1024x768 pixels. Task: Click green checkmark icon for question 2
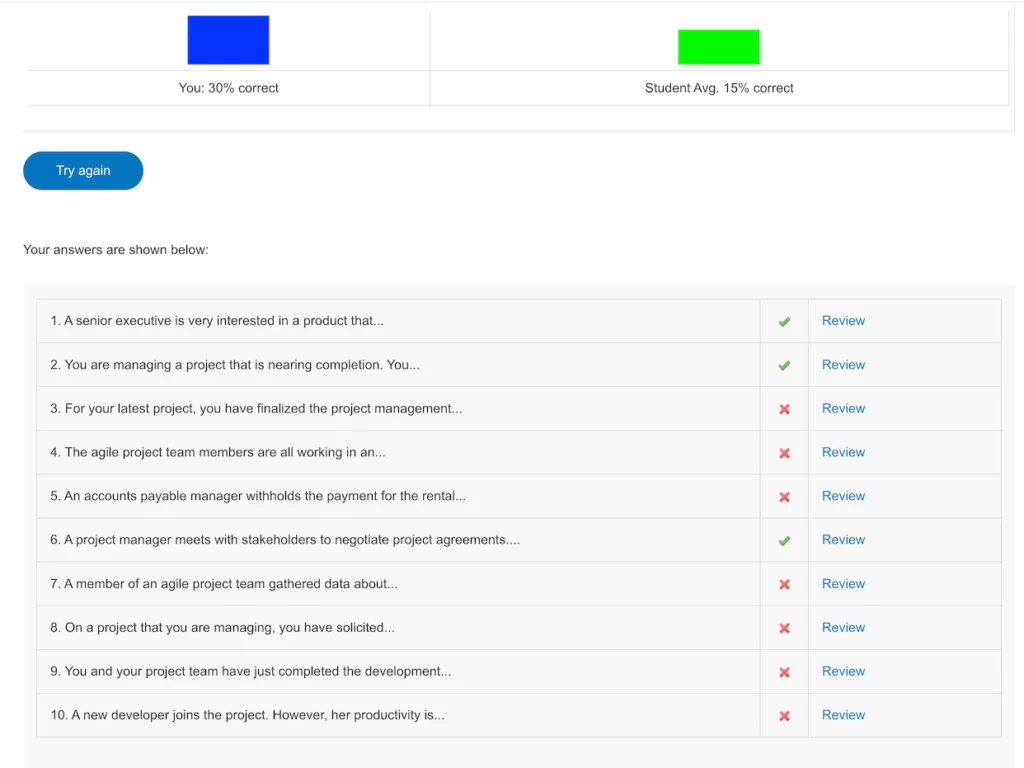[x=784, y=366]
